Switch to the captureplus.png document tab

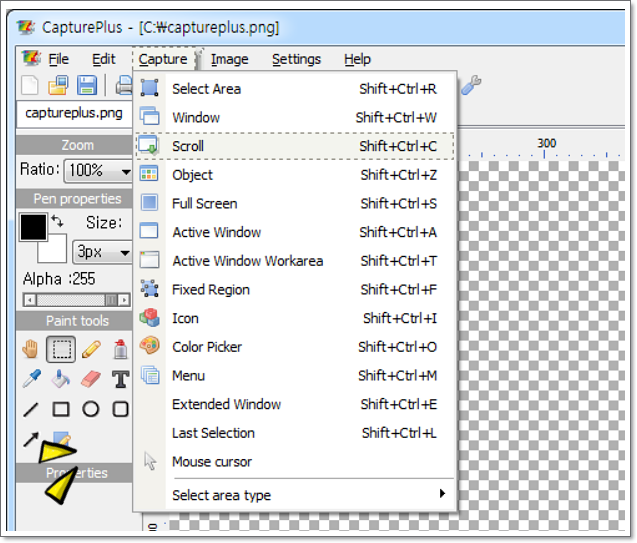[x=74, y=113]
